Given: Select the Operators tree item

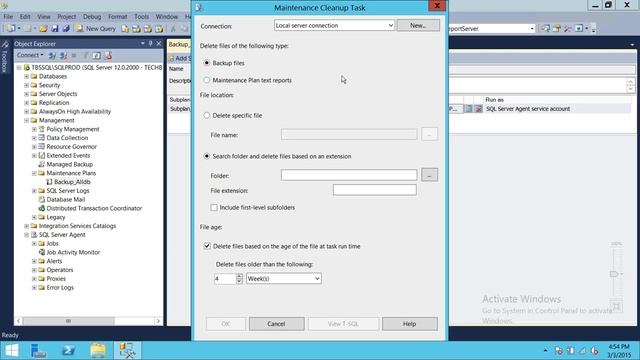Looking at the screenshot, I should pyautogui.click(x=60, y=270).
